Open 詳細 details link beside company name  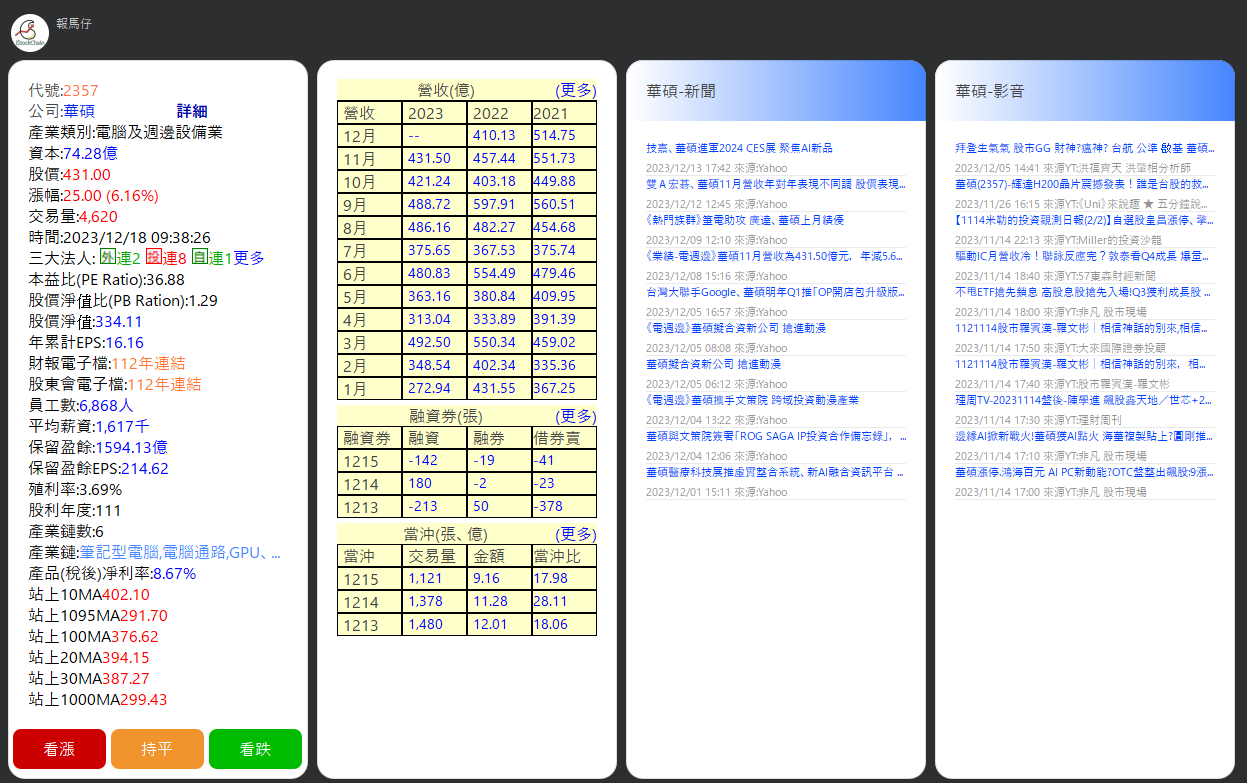coord(192,111)
